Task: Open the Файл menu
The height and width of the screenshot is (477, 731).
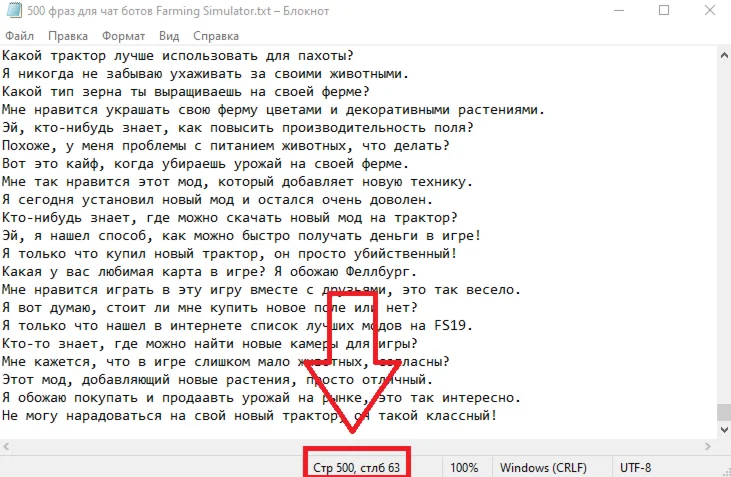Action: coord(20,36)
